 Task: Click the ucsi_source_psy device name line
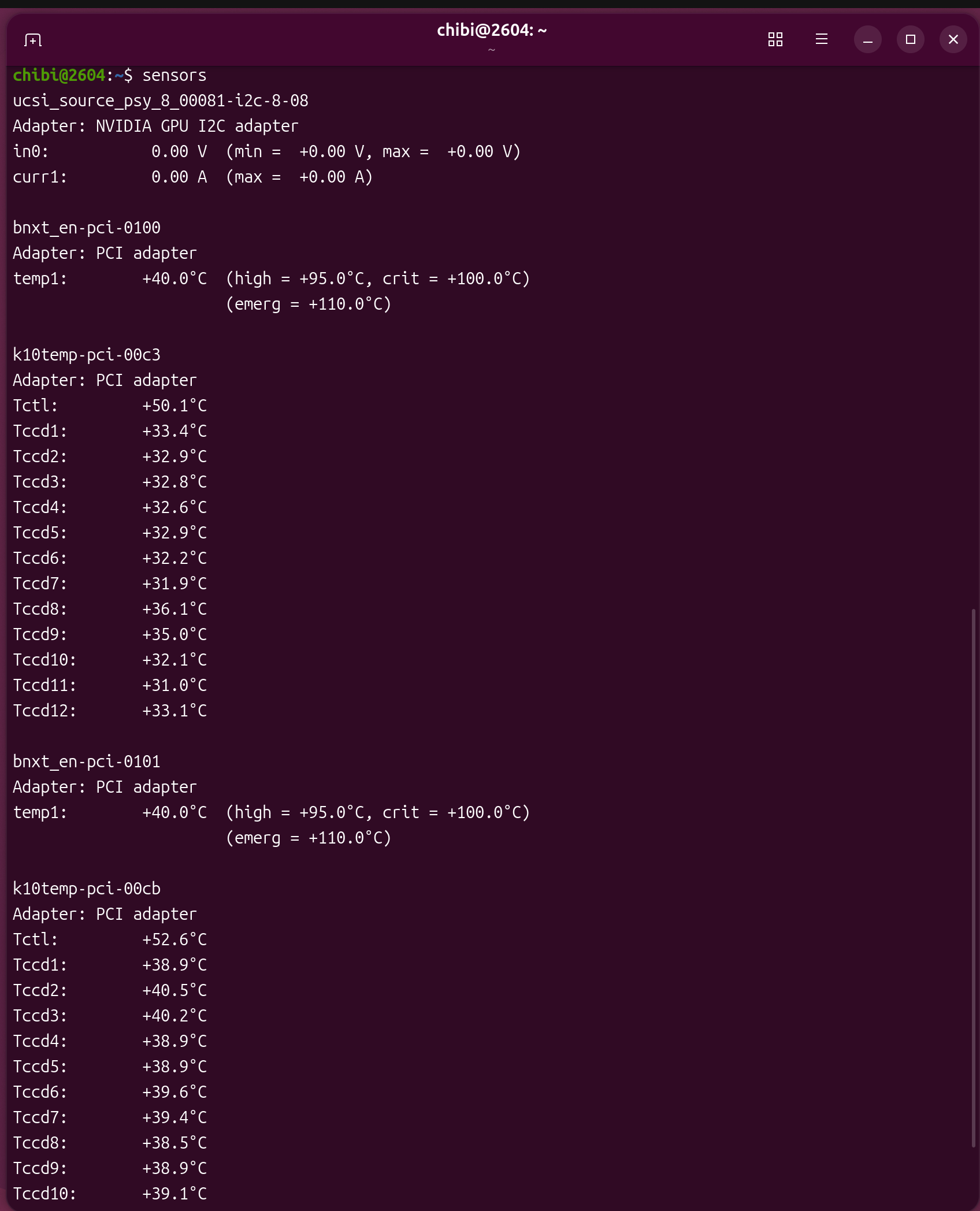[x=161, y=101]
